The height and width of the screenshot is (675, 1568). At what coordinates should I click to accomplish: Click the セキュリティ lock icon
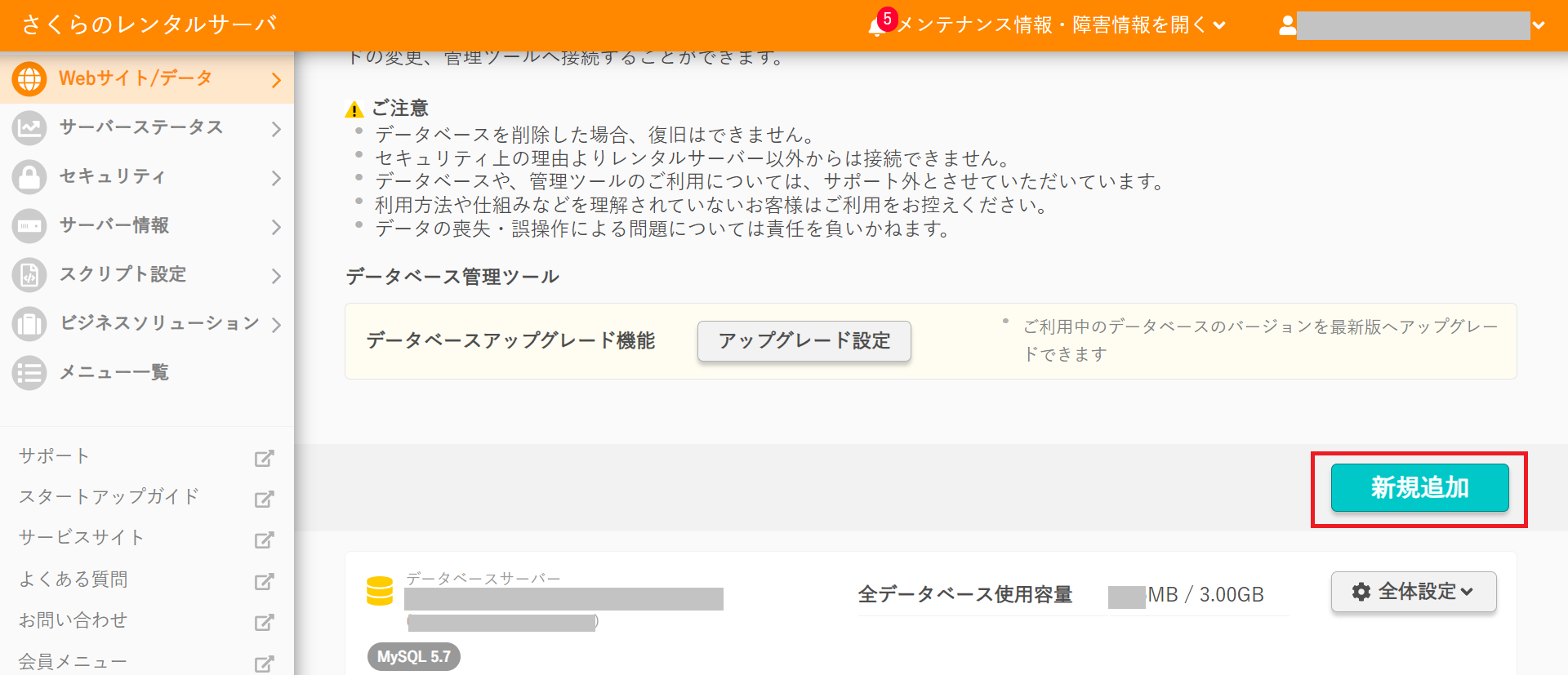tap(29, 177)
